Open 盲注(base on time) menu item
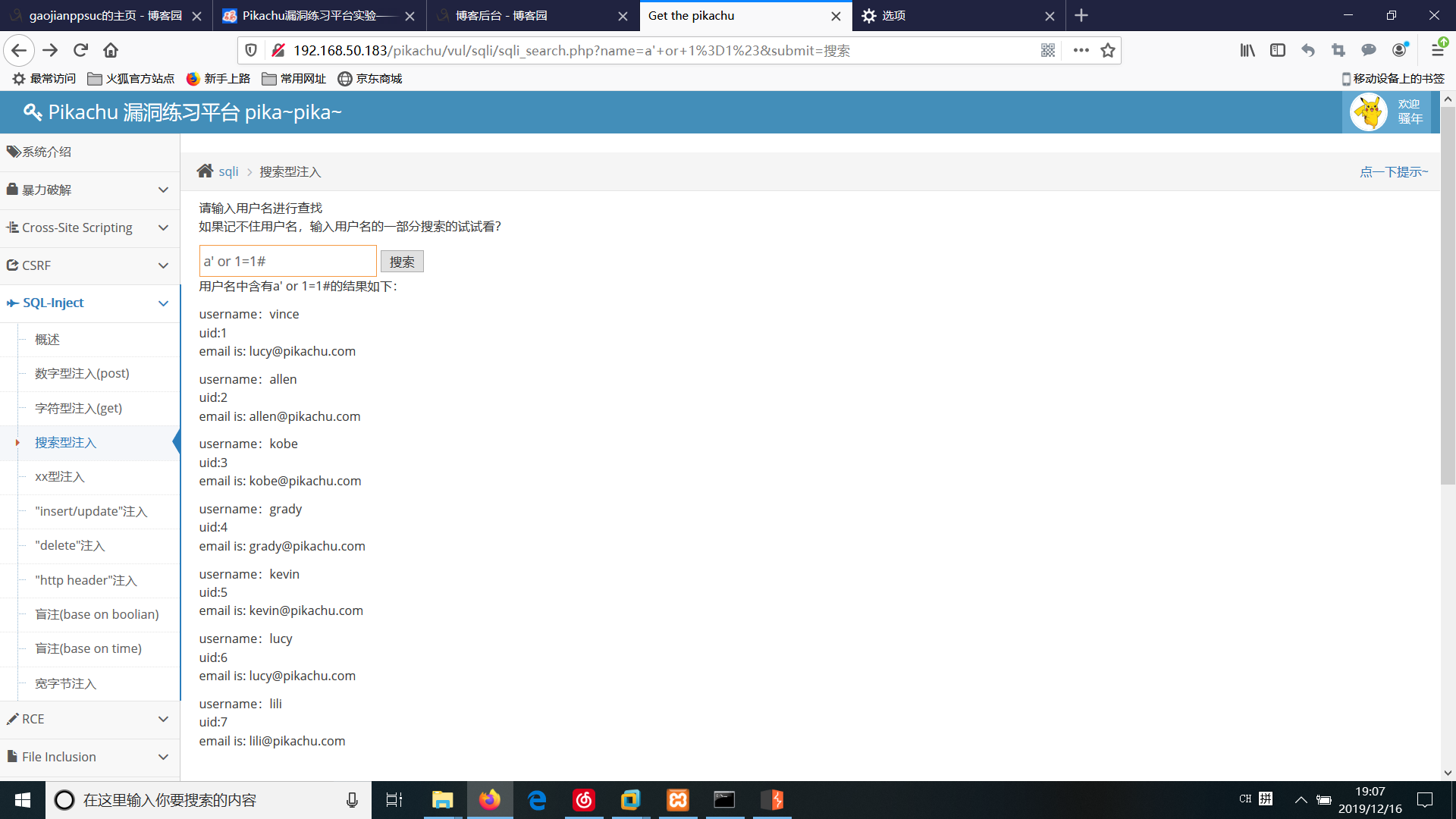1456x819 pixels. tap(88, 648)
